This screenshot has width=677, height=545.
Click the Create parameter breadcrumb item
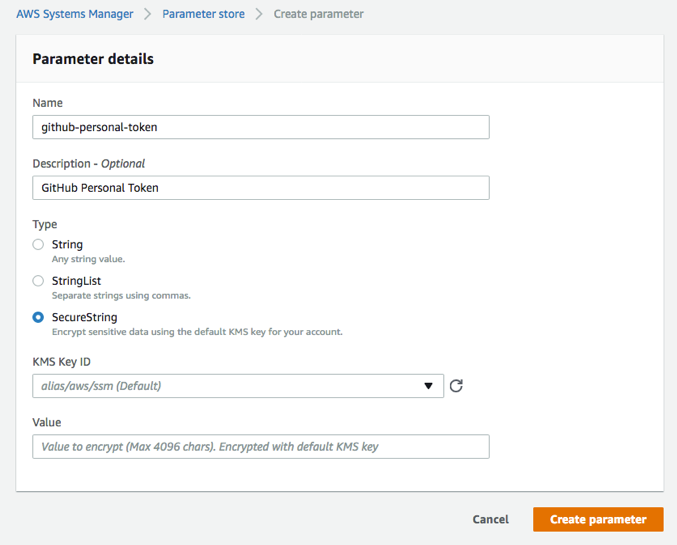click(319, 14)
